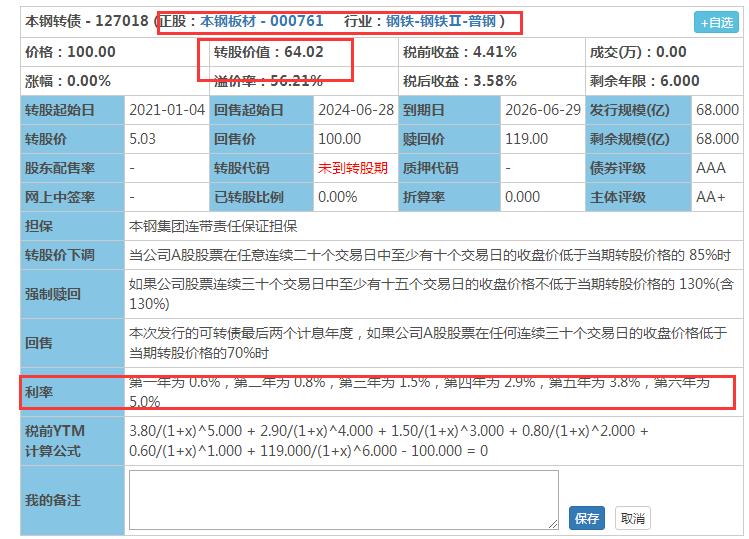749x539 pixels.
Task: Select the 税后收益 3.58% text
Action: pyautogui.click(x=460, y=81)
